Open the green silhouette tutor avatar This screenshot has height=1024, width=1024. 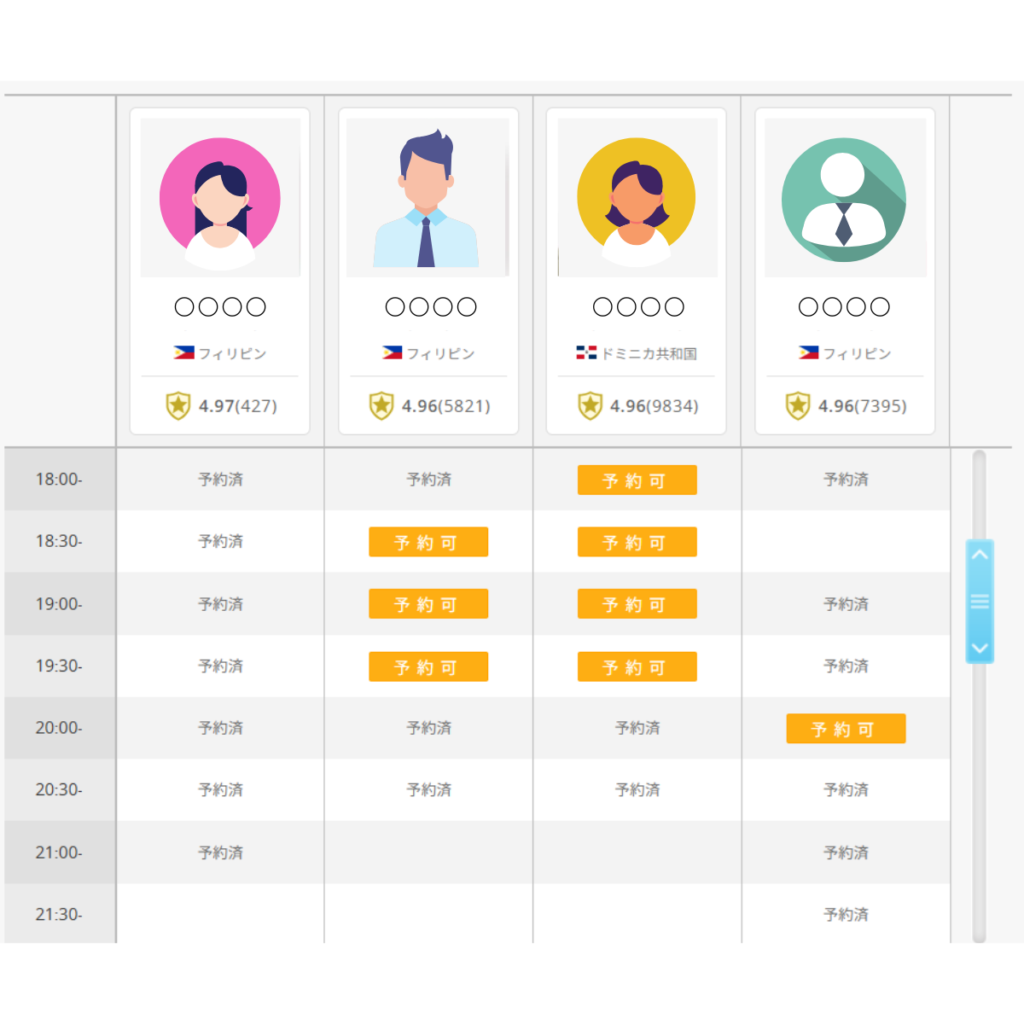[x=844, y=198]
